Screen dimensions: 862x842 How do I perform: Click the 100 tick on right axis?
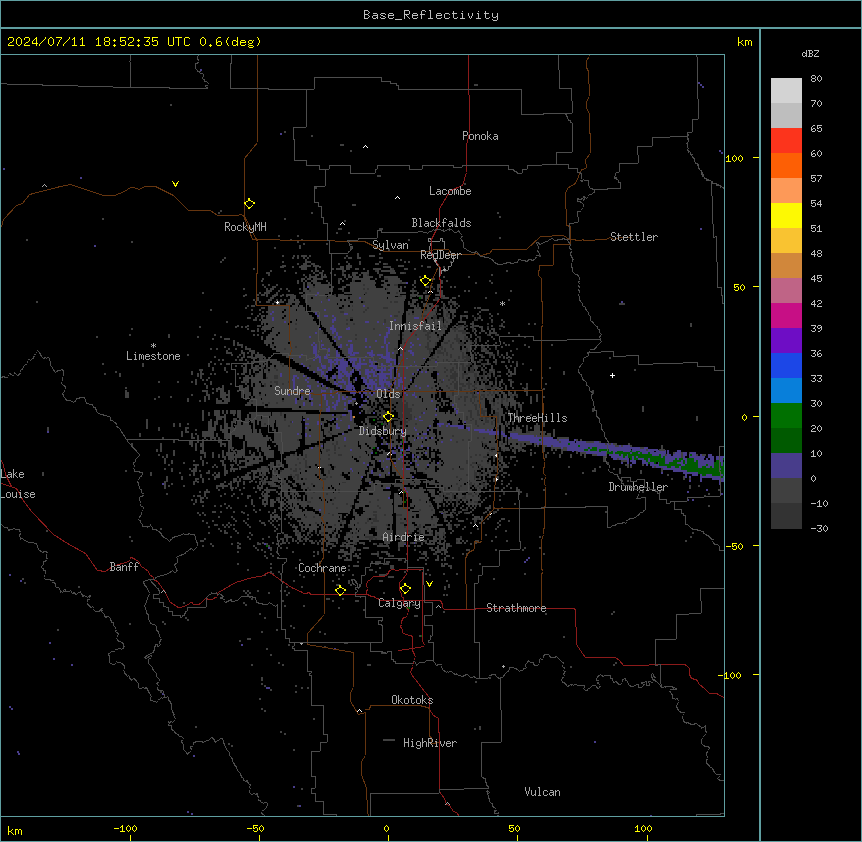click(x=734, y=158)
